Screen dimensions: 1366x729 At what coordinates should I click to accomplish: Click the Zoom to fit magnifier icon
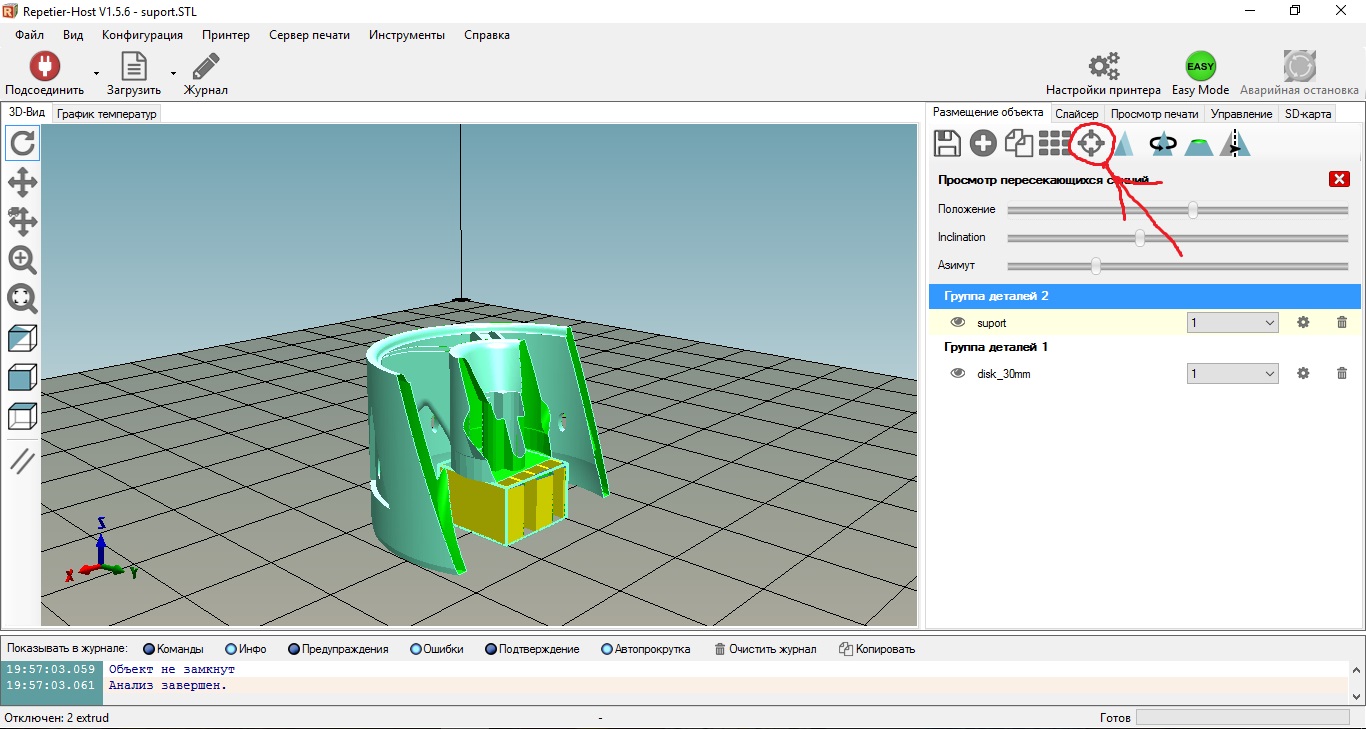[22, 298]
